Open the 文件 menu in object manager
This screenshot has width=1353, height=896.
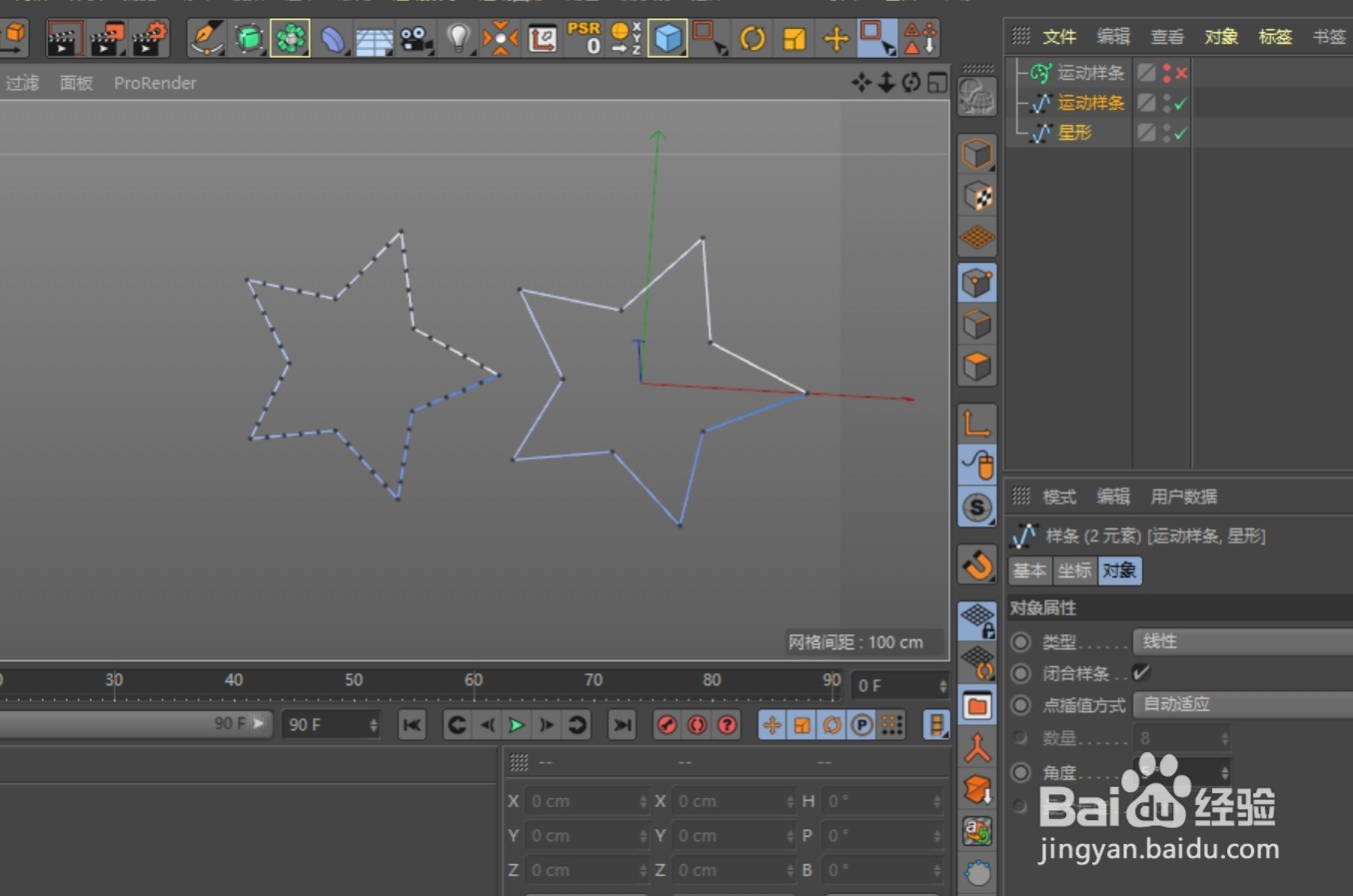1059,37
